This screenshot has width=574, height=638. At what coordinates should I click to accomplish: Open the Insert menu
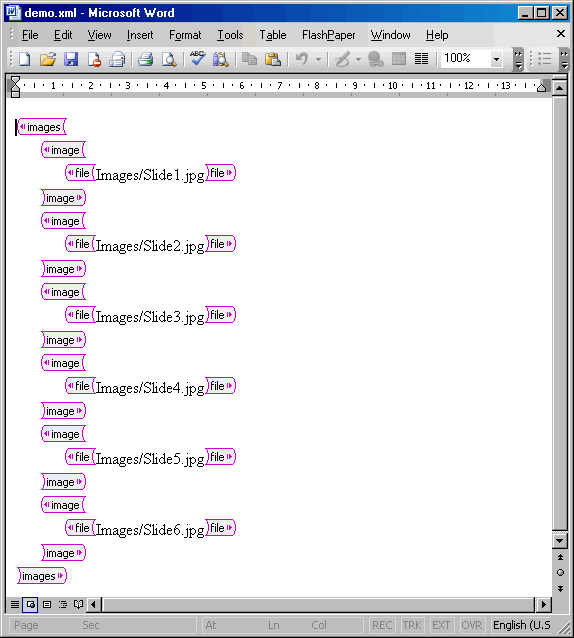pyautogui.click(x=140, y=35)
